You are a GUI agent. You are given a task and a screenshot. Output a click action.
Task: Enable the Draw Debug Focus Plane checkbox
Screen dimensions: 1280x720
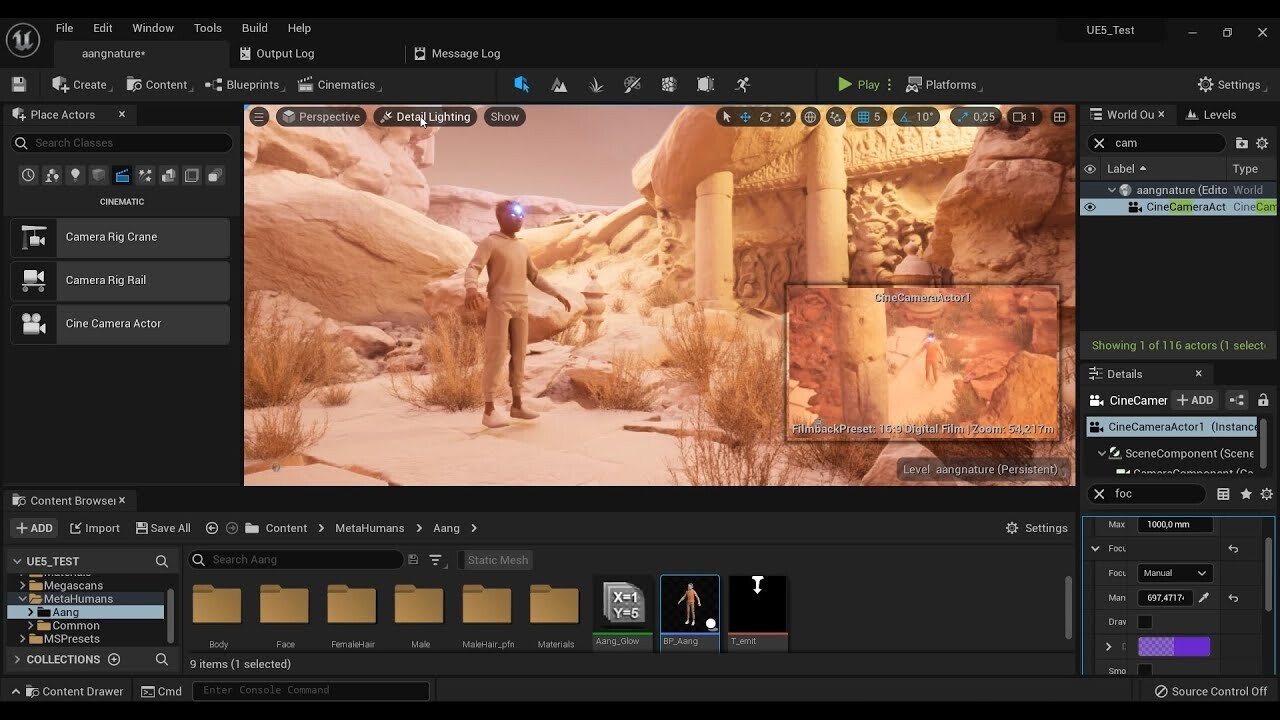pos(1145,622)
